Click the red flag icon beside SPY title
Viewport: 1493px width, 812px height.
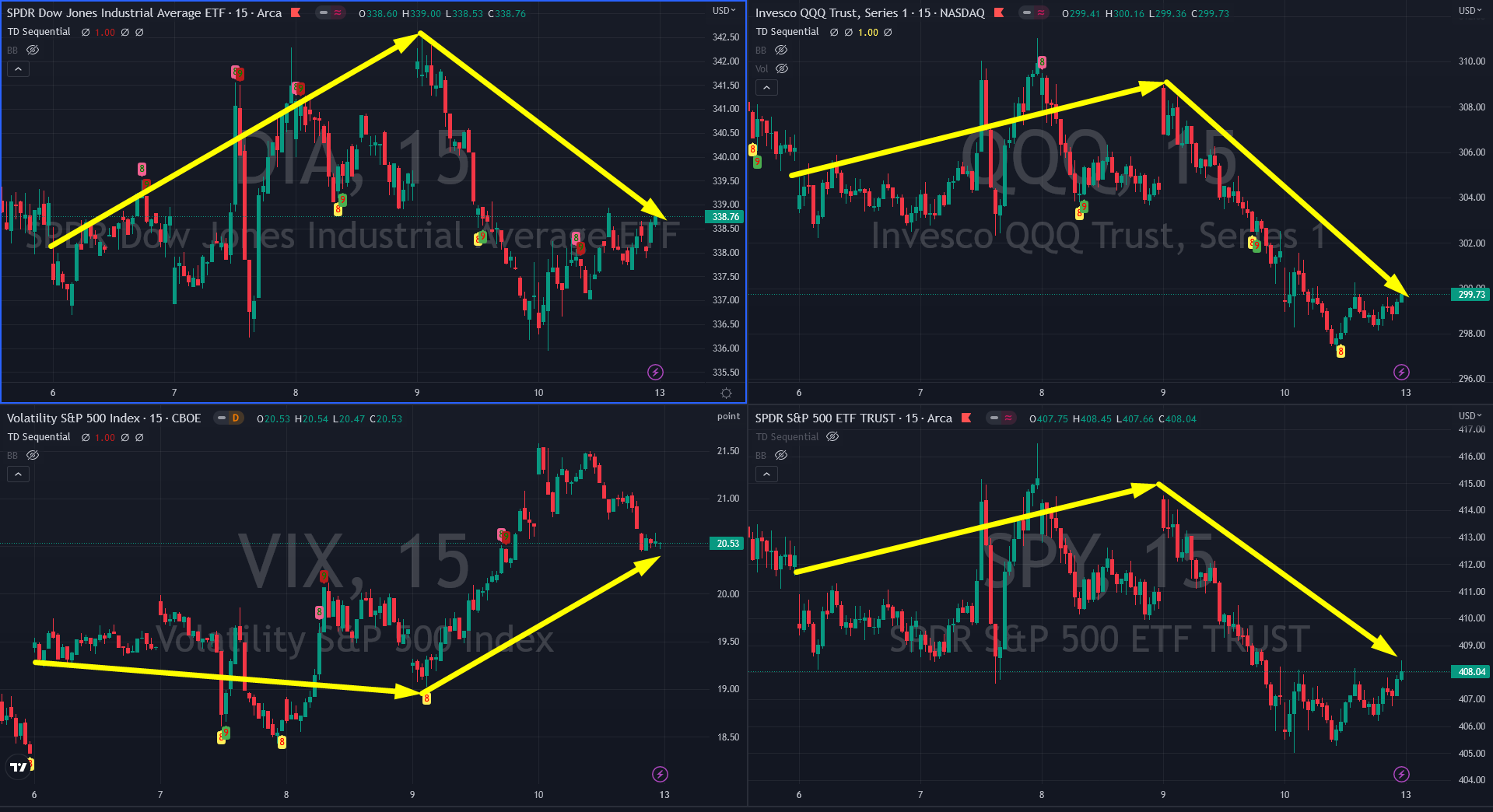pos(966,418)
